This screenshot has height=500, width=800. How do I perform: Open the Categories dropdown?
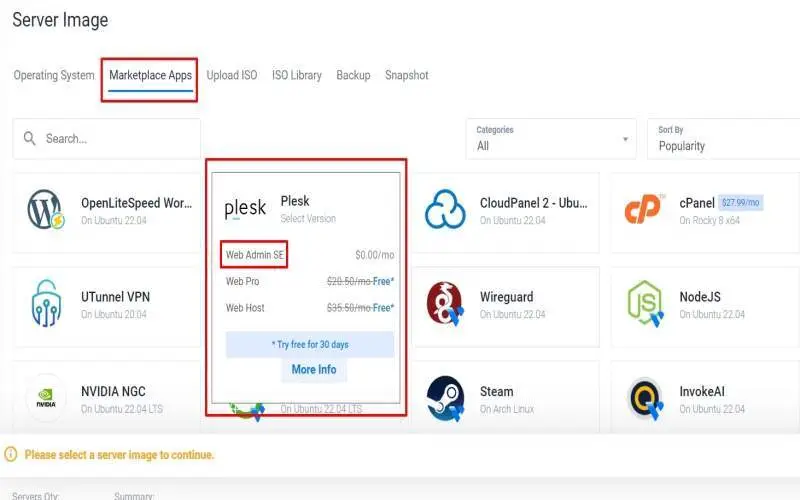point(554,139)
